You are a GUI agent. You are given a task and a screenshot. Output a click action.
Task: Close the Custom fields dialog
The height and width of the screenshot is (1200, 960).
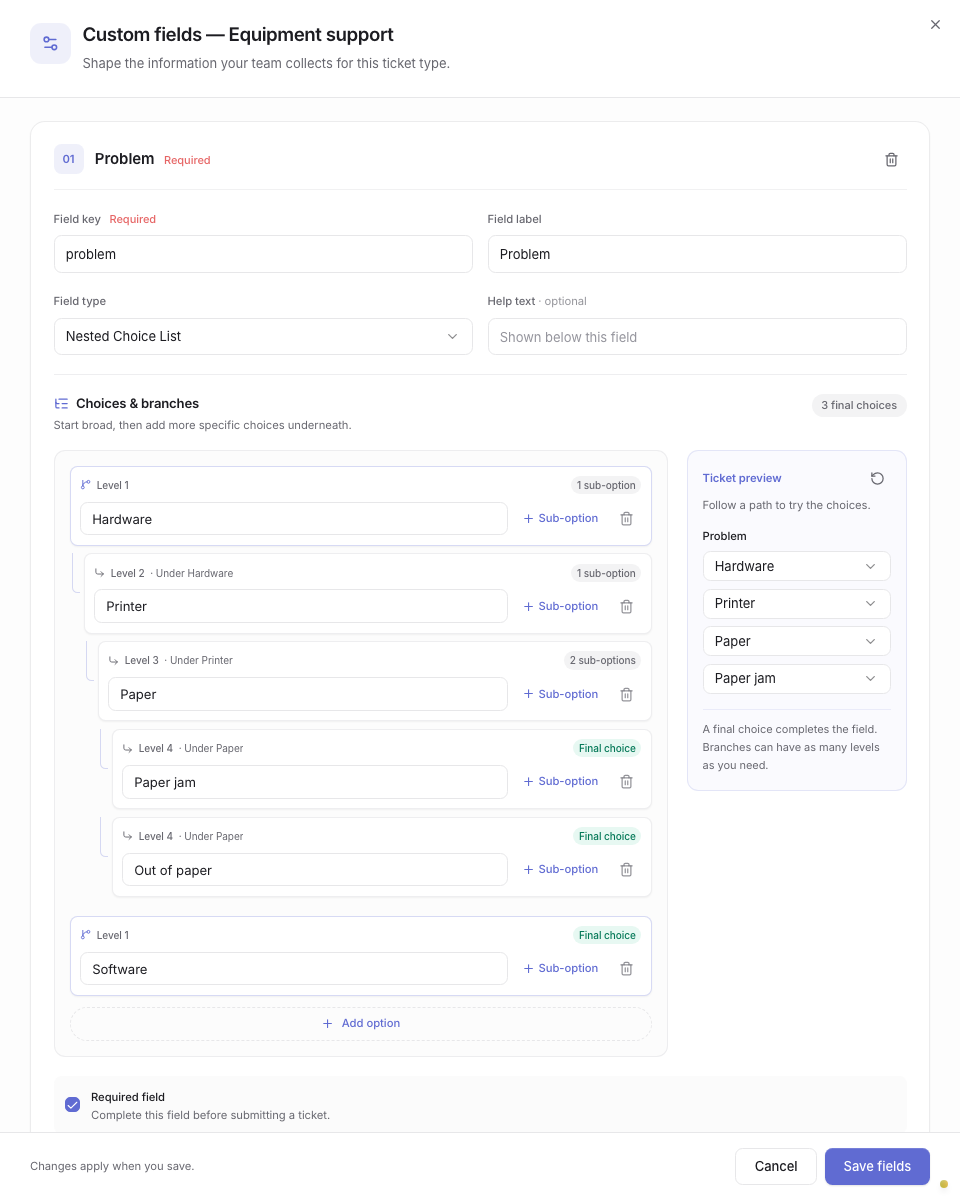[x=935, y=25]
